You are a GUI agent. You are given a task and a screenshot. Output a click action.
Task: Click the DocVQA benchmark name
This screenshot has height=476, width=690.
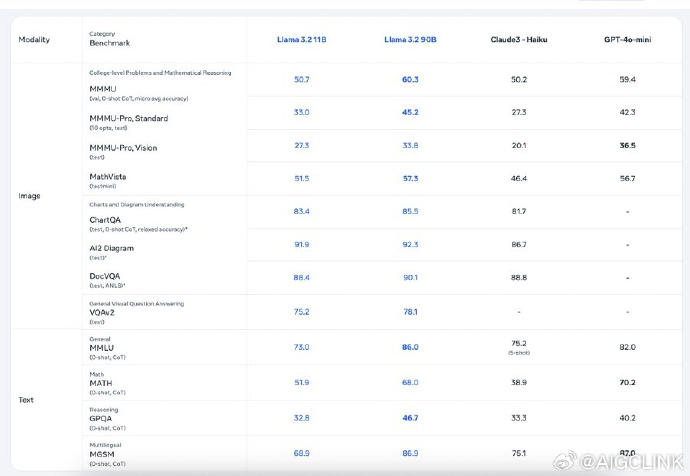click(105, 276)
